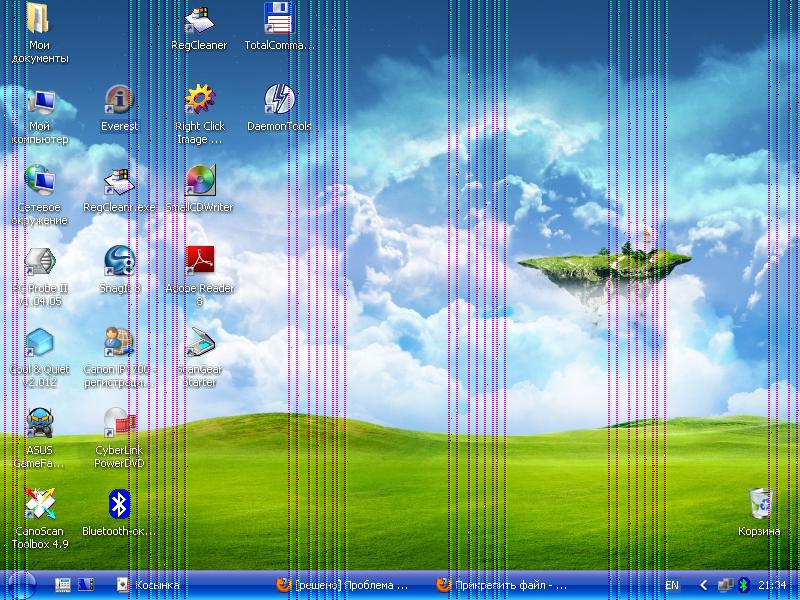Click the Bluetooth desktop shortcut
800x600 pixels.
[x=120, y=505]
